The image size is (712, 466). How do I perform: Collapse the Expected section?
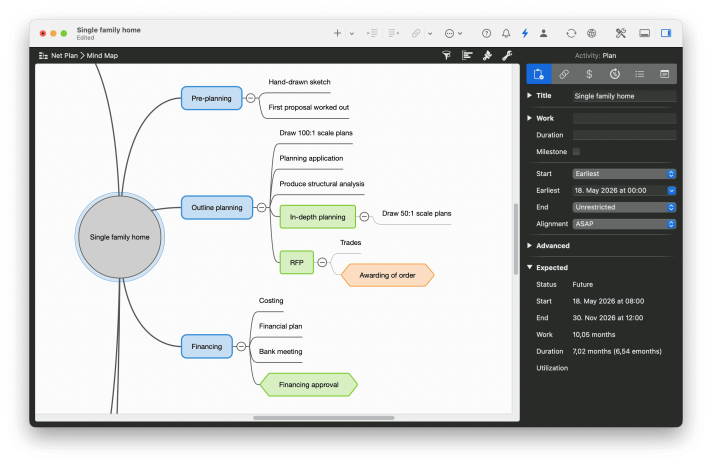[x=529, y=268]
